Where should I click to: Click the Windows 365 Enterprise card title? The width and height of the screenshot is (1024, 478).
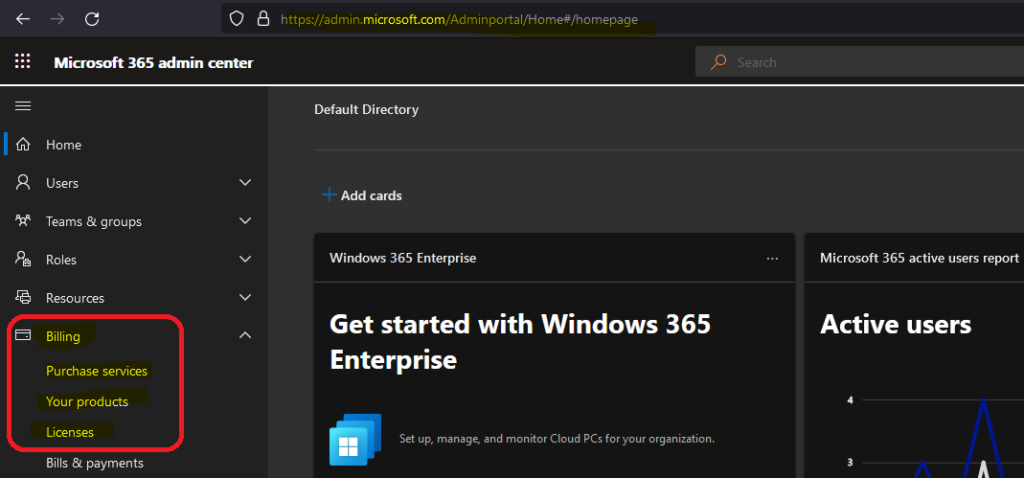click(403, 258)
